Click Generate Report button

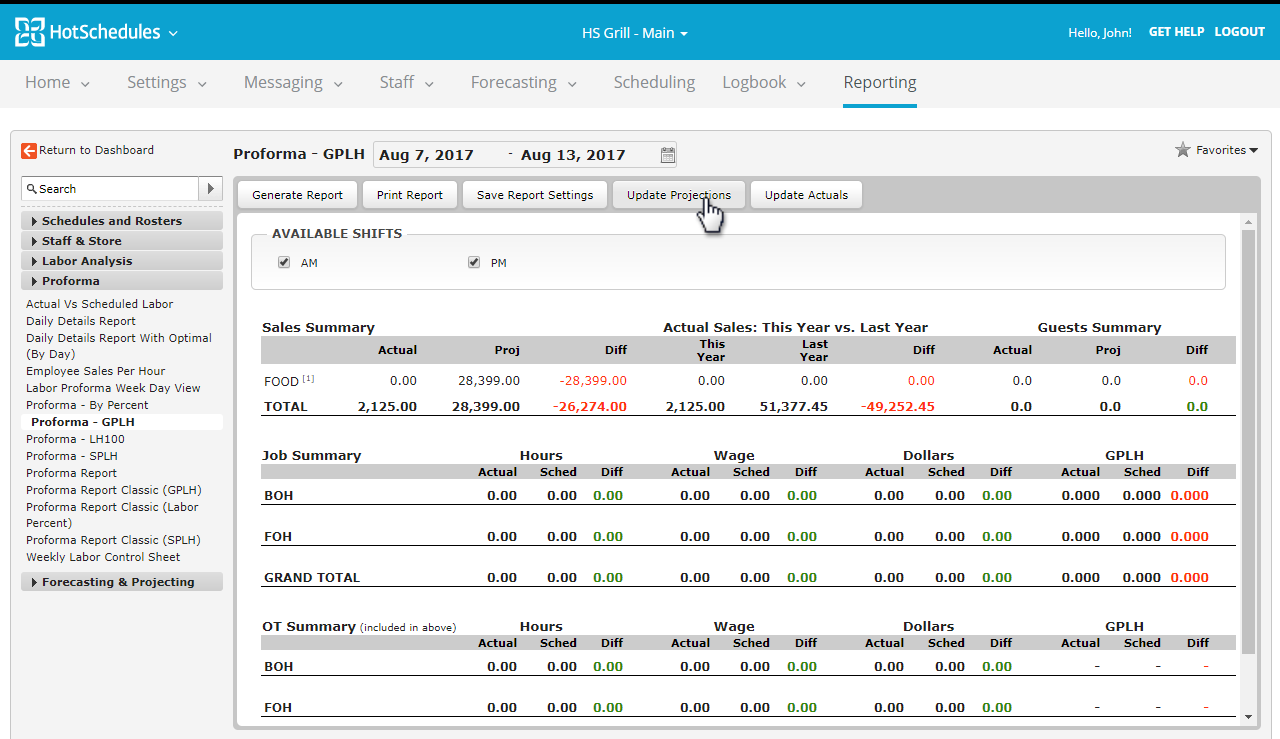click(x=297, y=195)
